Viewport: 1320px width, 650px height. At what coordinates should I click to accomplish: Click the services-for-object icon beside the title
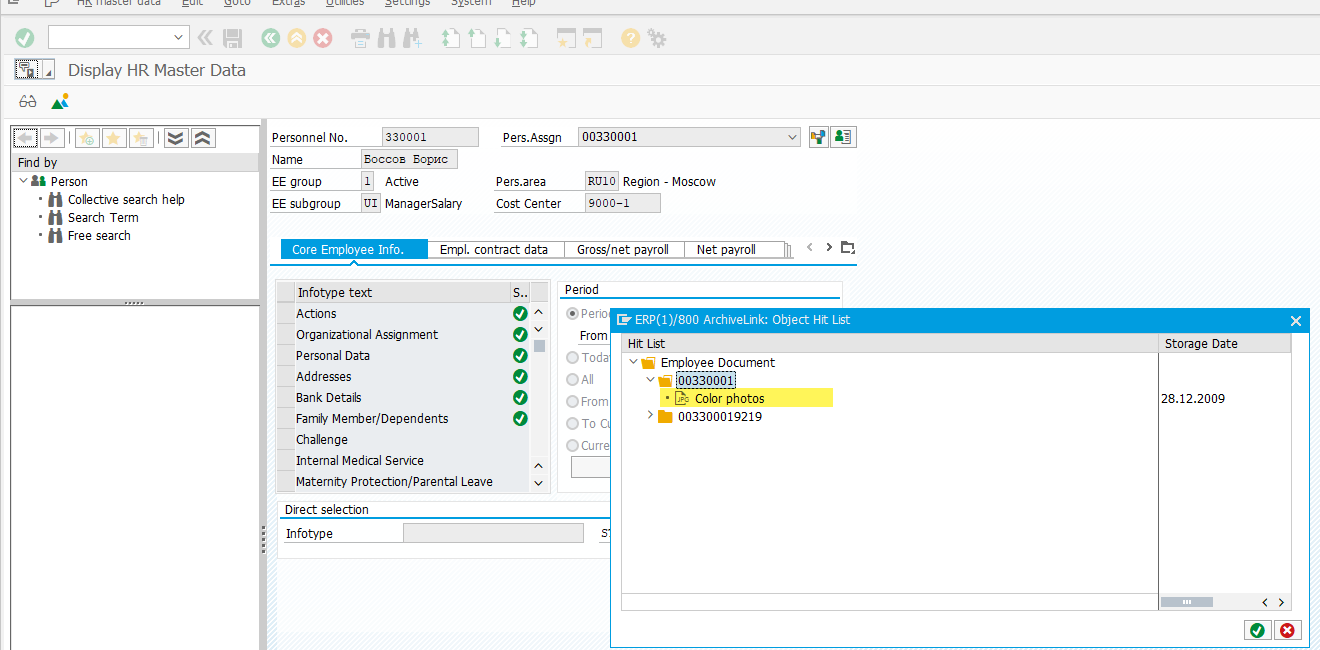[x=26, y=70]
